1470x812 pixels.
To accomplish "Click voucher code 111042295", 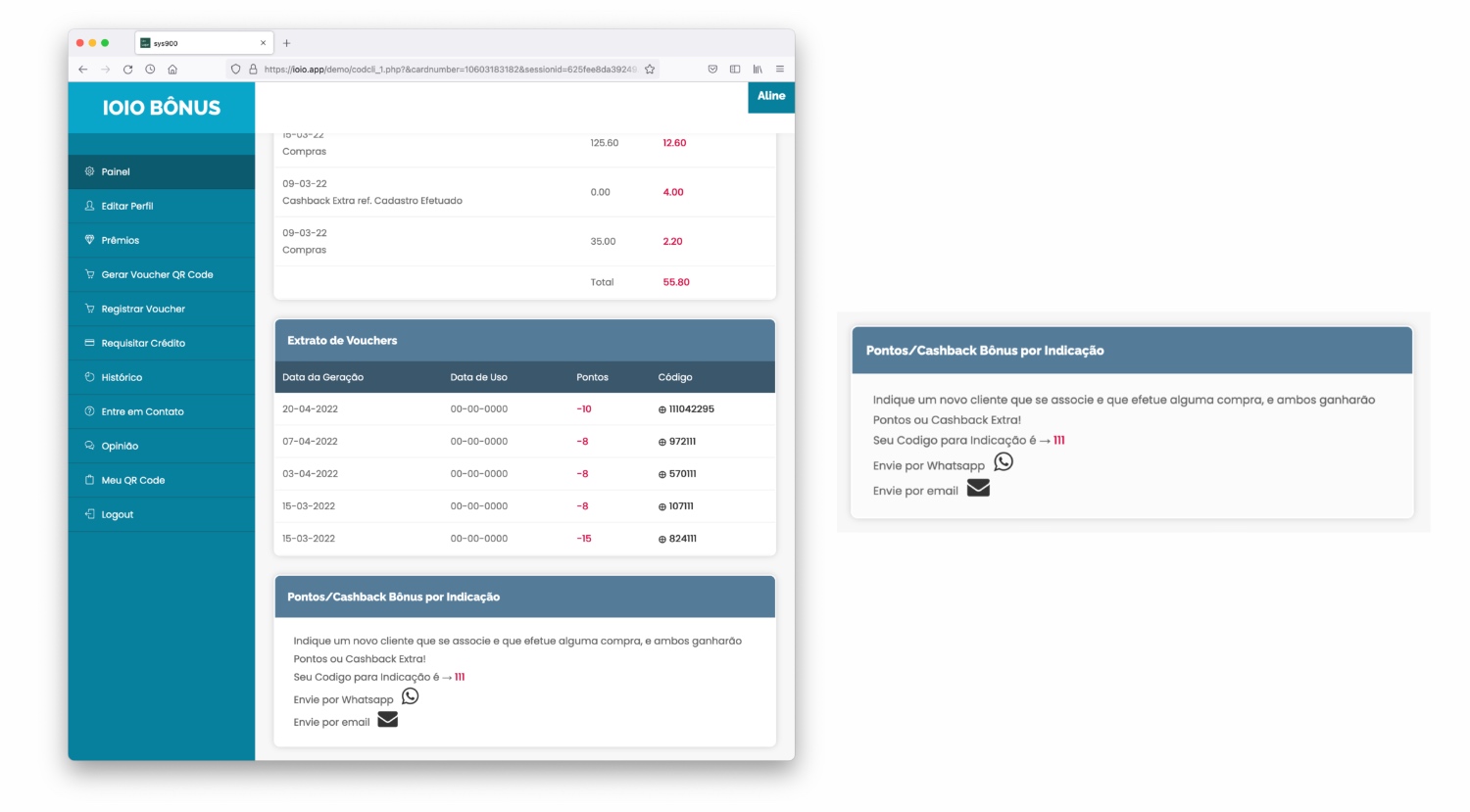I will coord(691,409).
